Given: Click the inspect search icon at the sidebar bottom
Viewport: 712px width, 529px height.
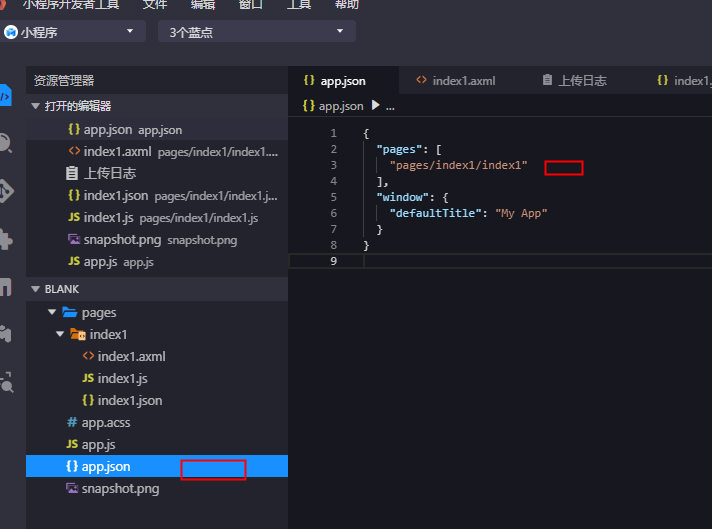Looking at the screenshot, I should tap(6, 382).
